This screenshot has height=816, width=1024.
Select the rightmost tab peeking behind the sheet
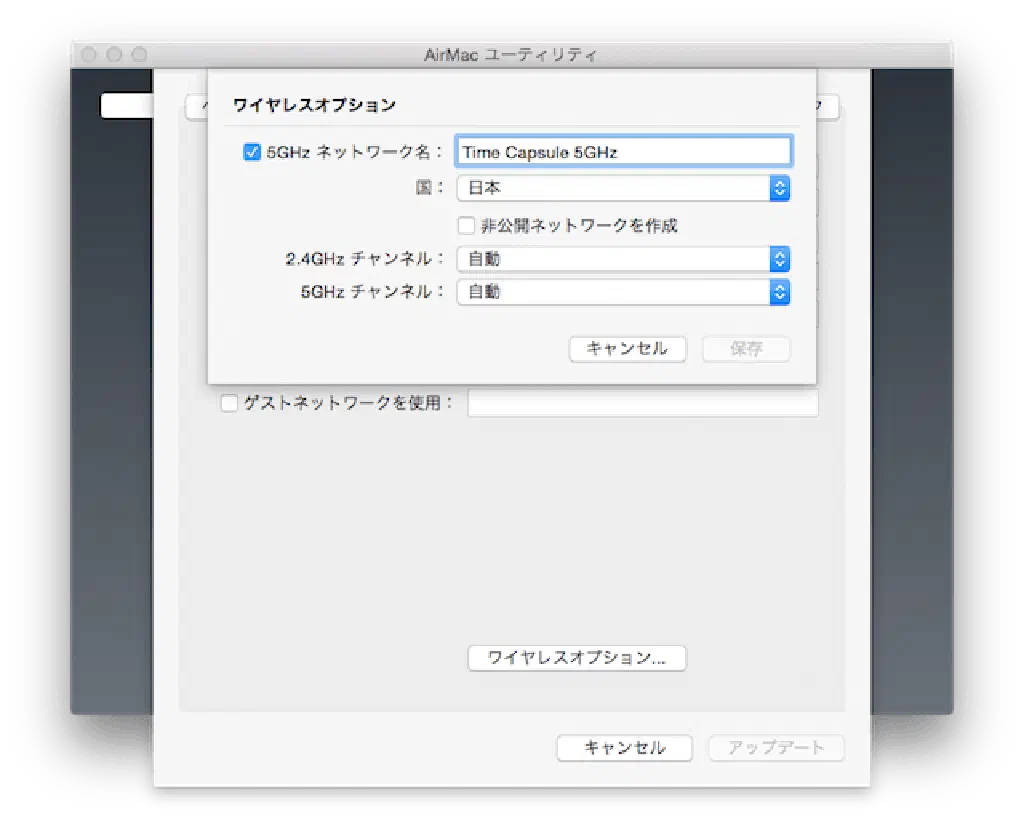(828, 107)
